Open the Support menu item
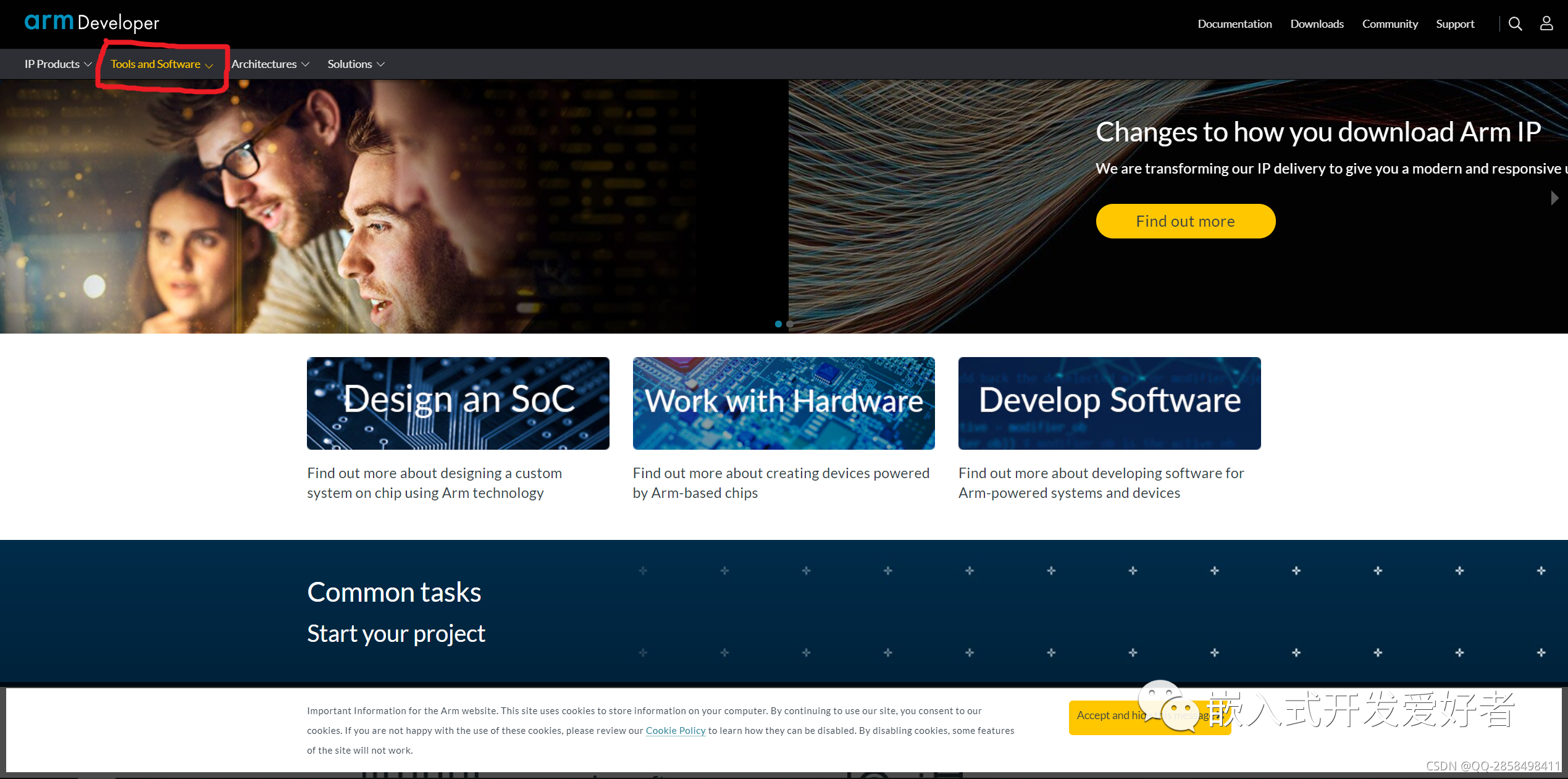 (x=1454, y=24)
